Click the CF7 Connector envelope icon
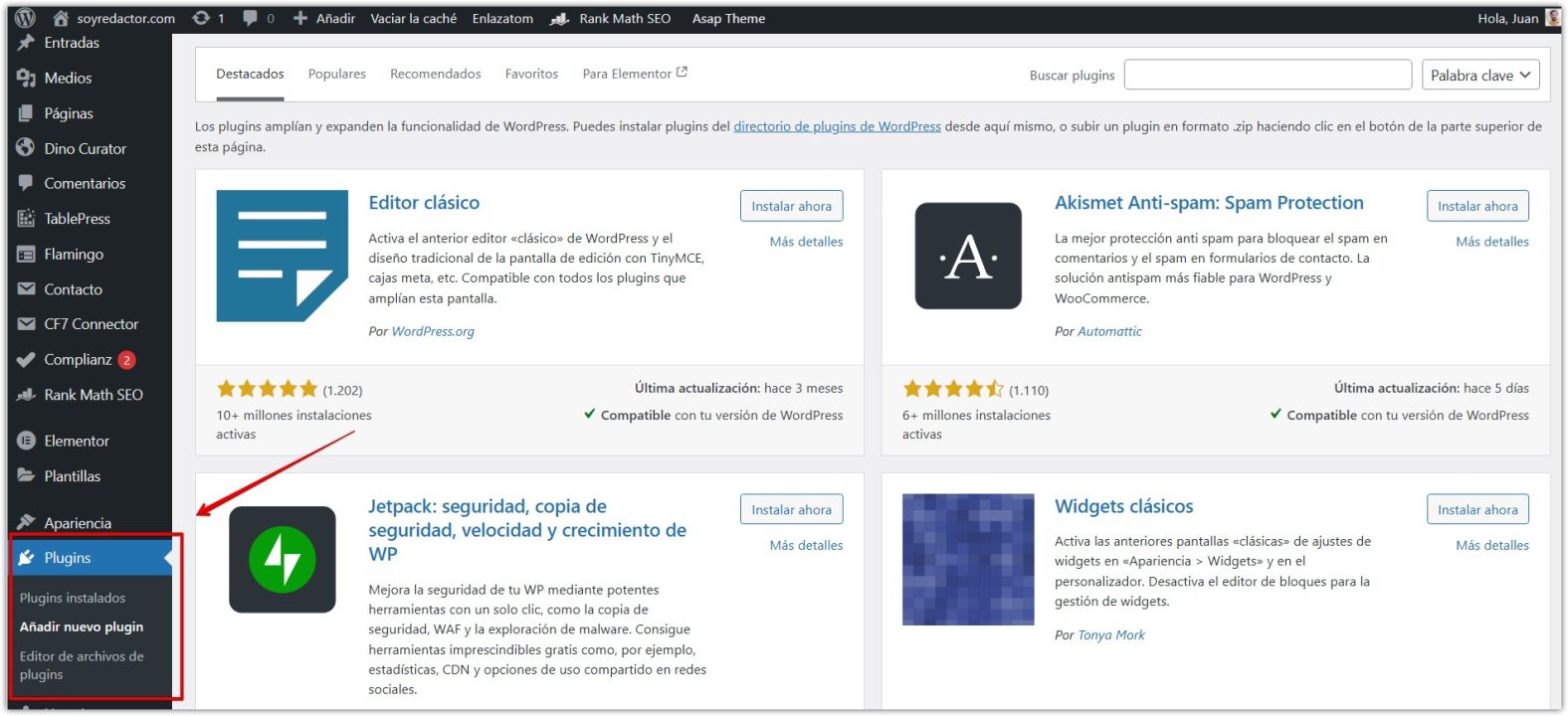 pos(26,324)
